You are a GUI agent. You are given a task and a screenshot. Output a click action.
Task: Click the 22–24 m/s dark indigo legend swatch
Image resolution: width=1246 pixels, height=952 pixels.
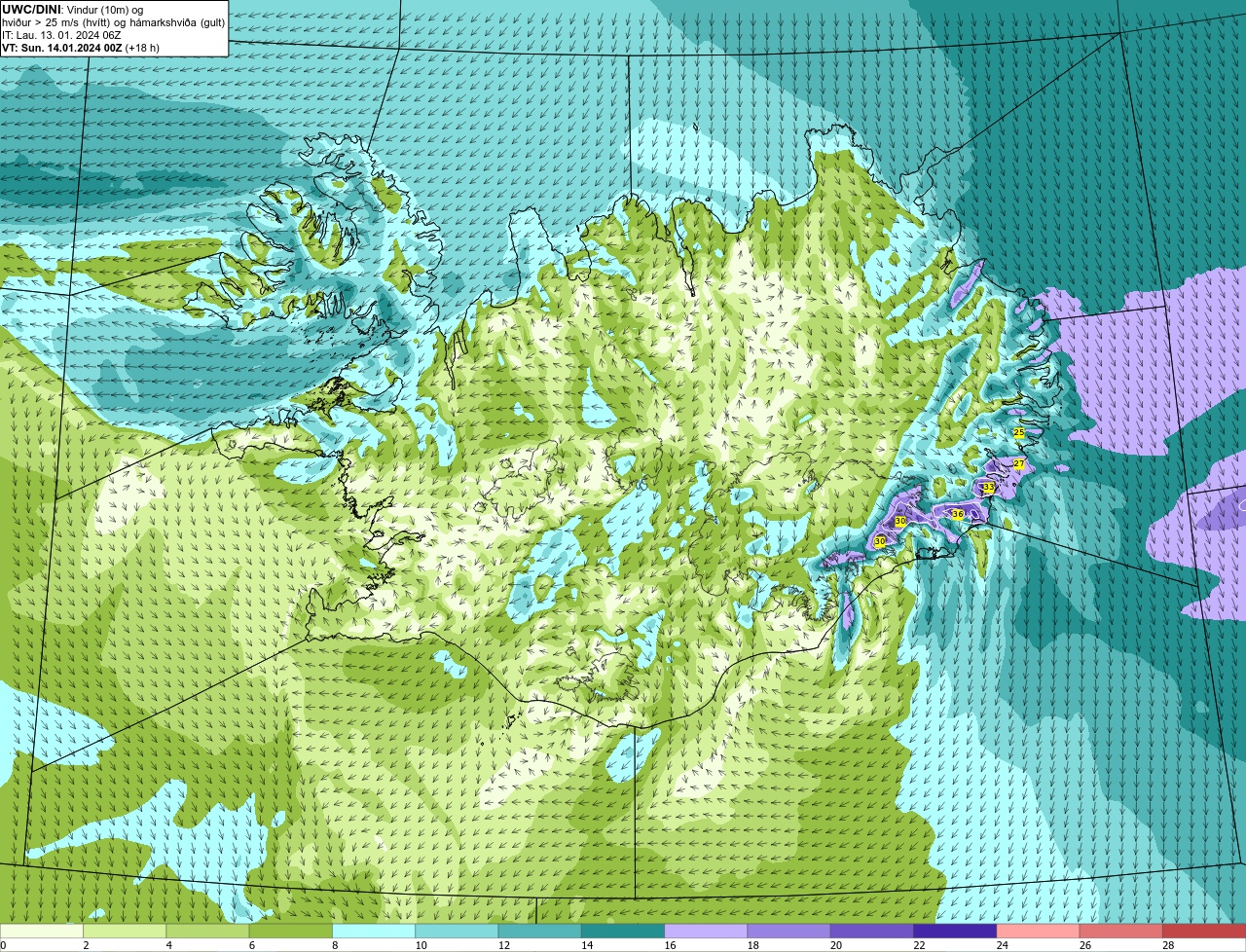[955, 931]
